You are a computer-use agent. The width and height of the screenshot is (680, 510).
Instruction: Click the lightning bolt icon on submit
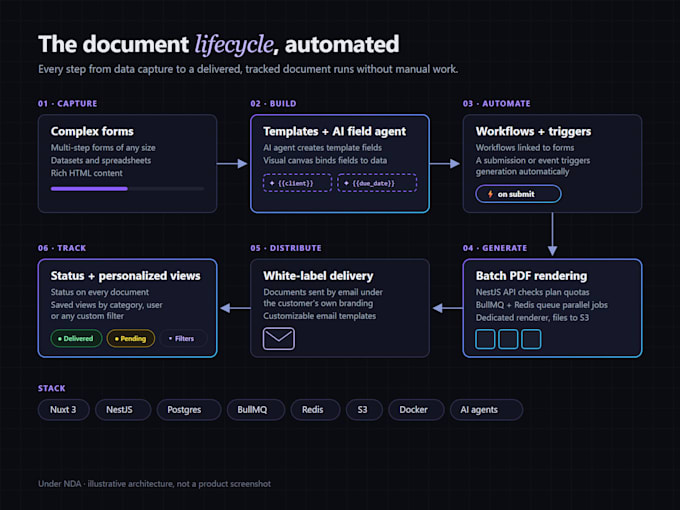pyautogui.click(x=490, y=194)
